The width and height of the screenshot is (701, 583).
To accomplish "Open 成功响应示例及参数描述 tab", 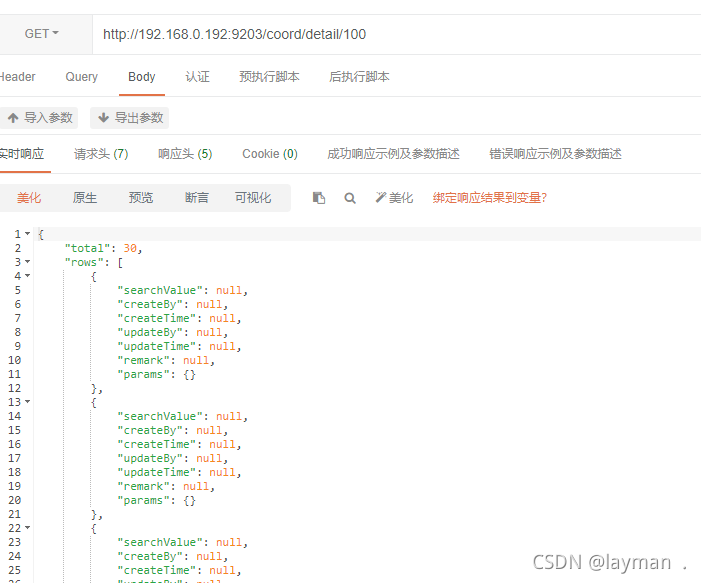I will pyautogui.click(x=393, y=154).
